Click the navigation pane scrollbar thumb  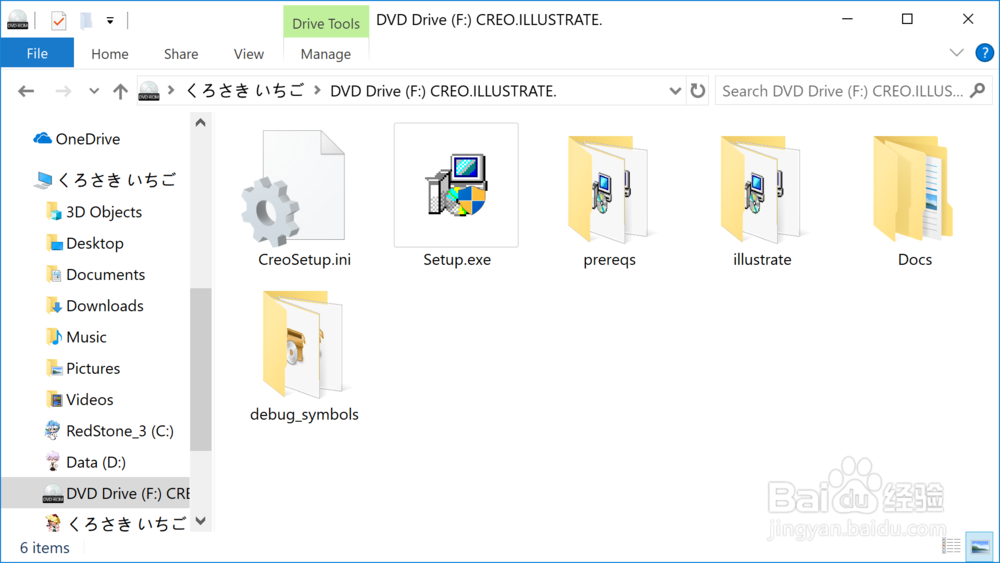click(200, 369)
